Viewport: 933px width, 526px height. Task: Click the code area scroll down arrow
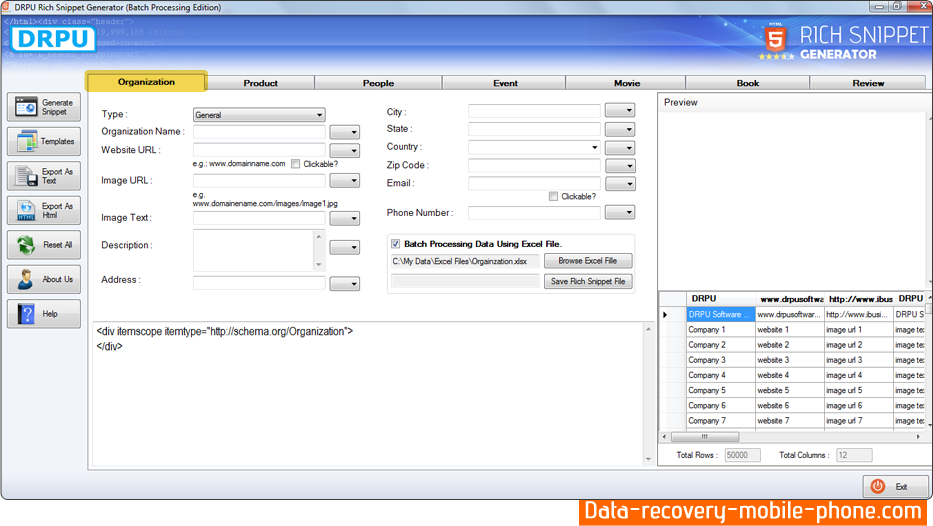pyautogui.click(x=648, y=459)
